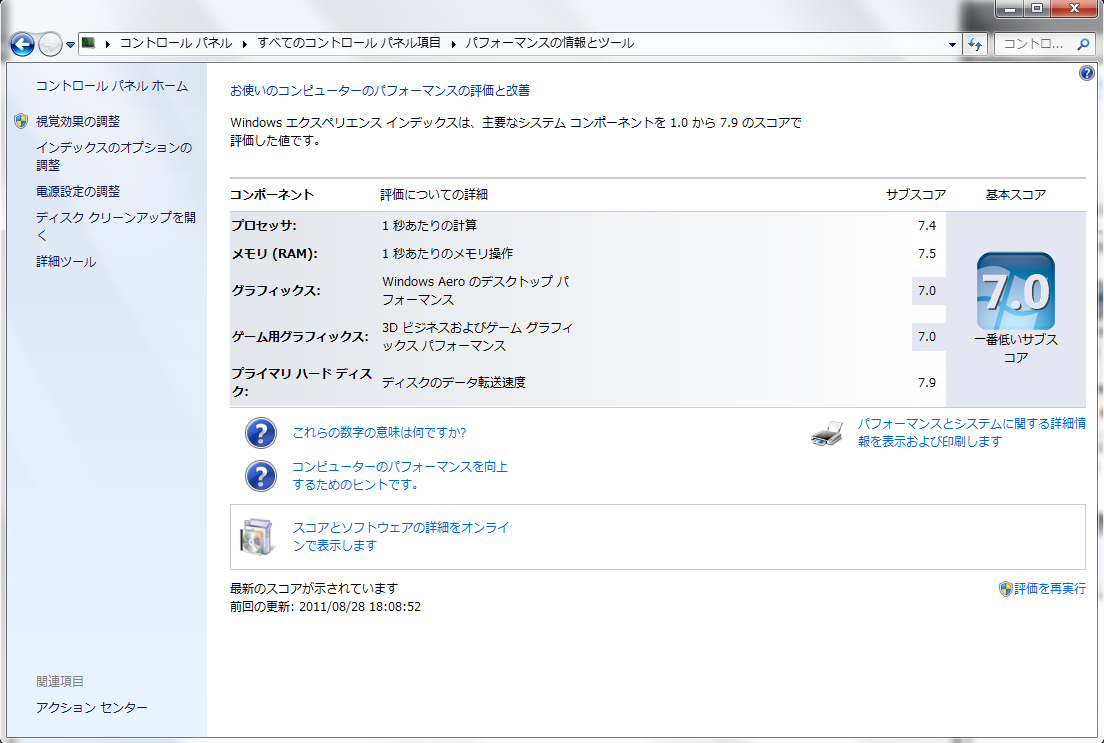Click 1 秒あたりのメモリ操作 description text
Image resolution: width=1104 pixels, height=743 pixels.
[448, 254]
